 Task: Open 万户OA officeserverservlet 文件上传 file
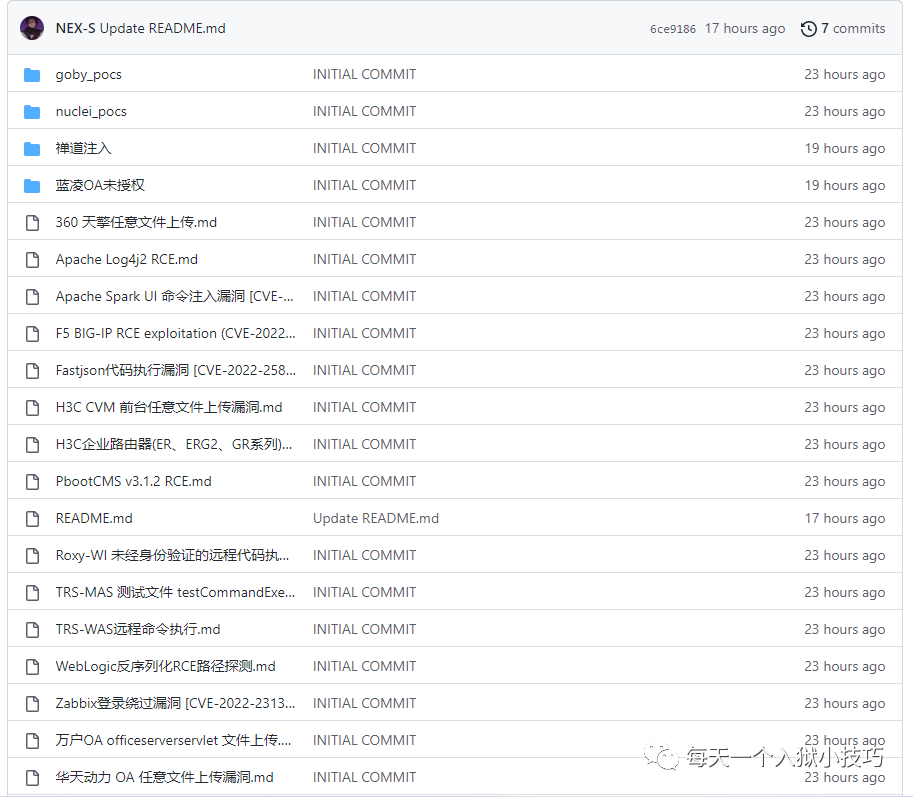tap(173, 740)
